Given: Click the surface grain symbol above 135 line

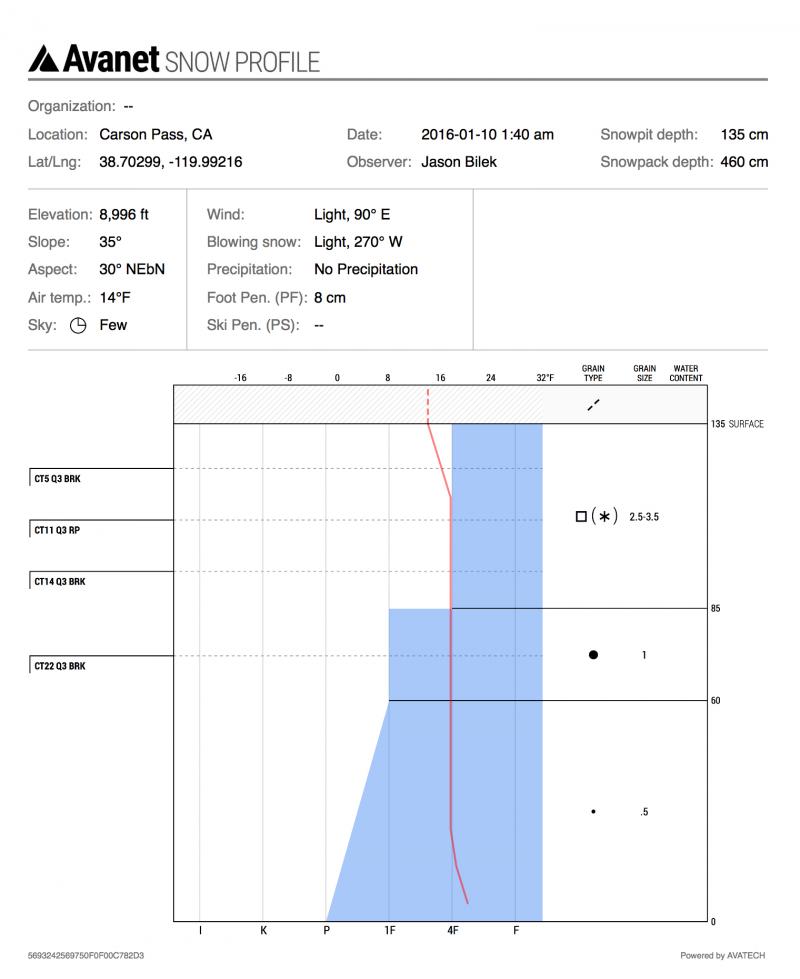Looking at the screenshot, I should pos(594,404).
